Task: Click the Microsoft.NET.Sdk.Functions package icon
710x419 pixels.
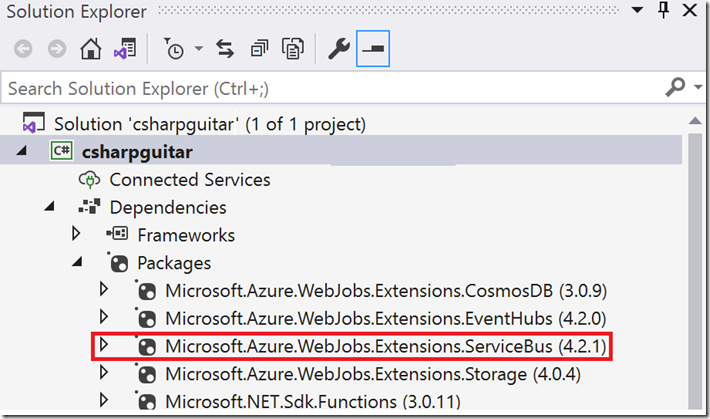Action: pyautogui.click(x=146, y=400)
